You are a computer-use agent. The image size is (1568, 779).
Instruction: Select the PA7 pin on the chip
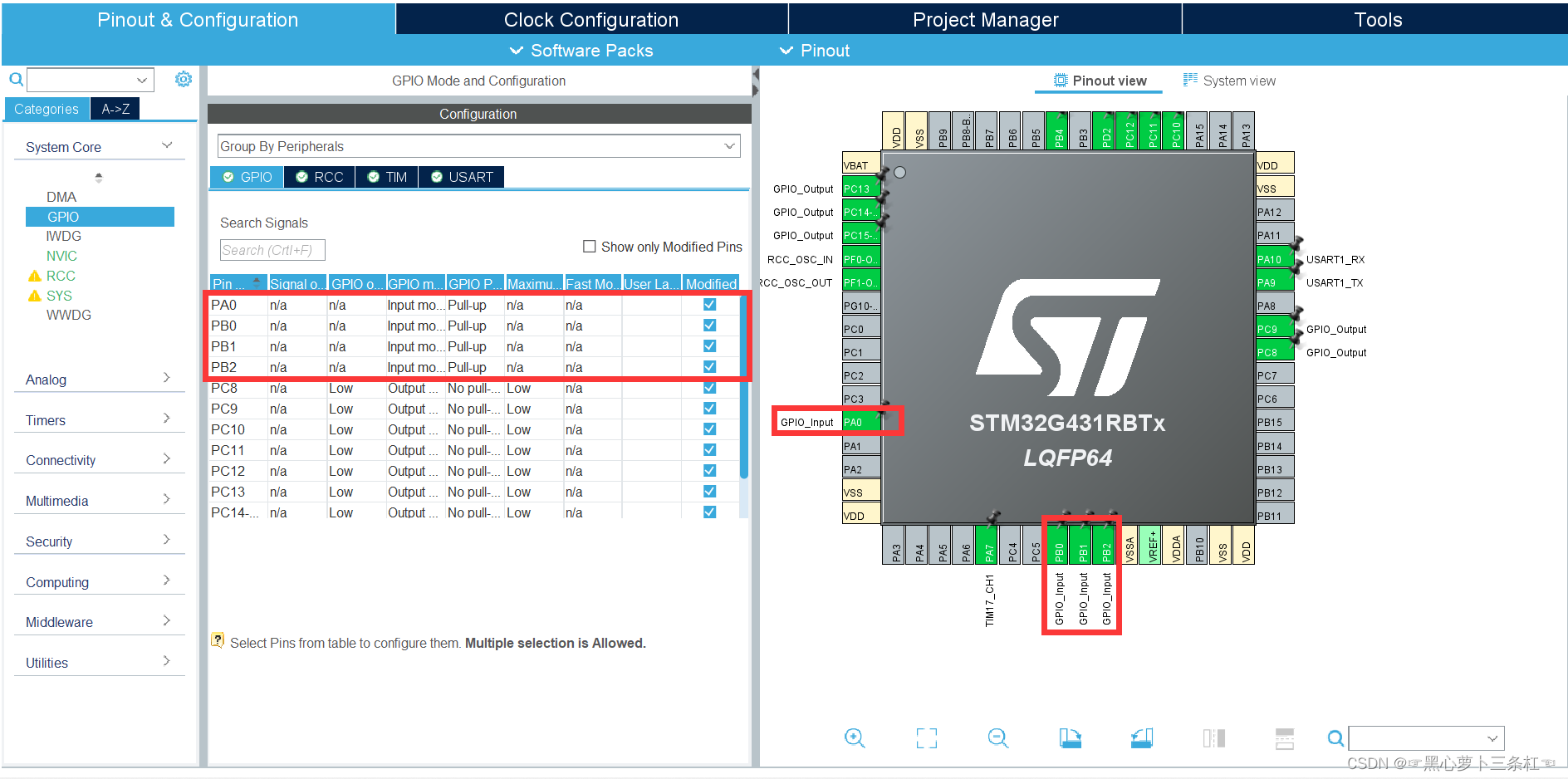(988, 546)
